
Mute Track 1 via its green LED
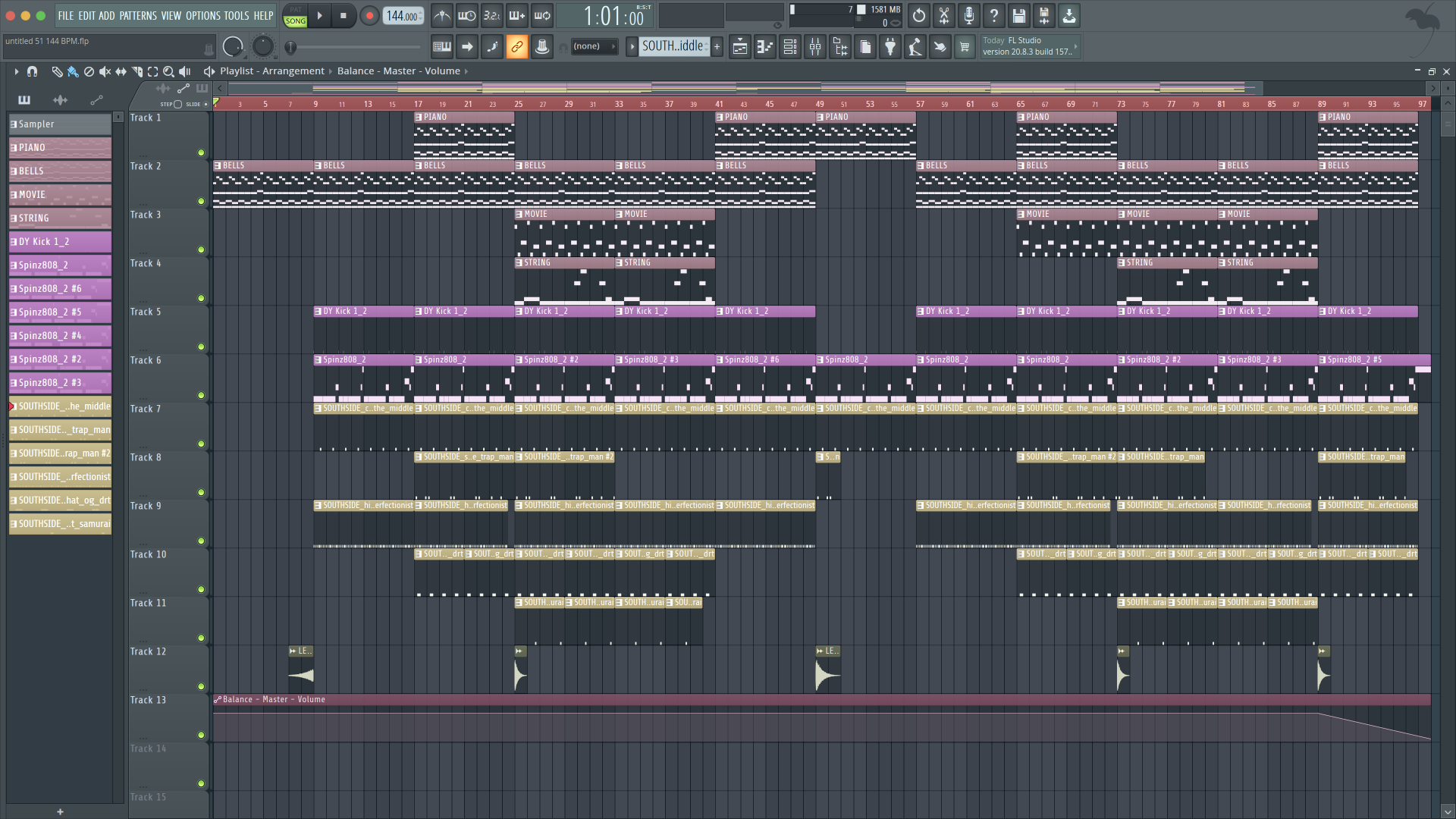click(201, 152)
